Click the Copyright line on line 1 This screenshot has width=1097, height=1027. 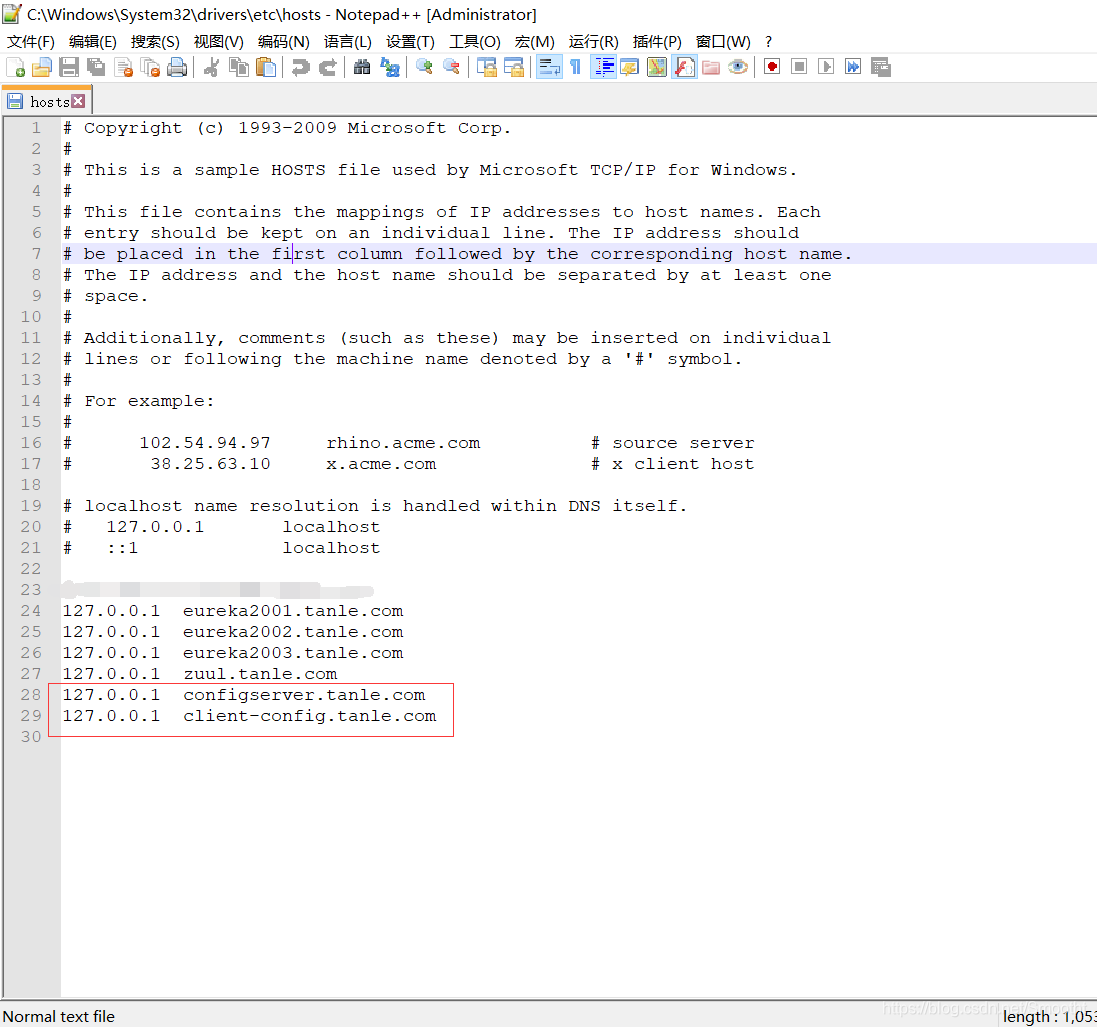pos(288,128)
